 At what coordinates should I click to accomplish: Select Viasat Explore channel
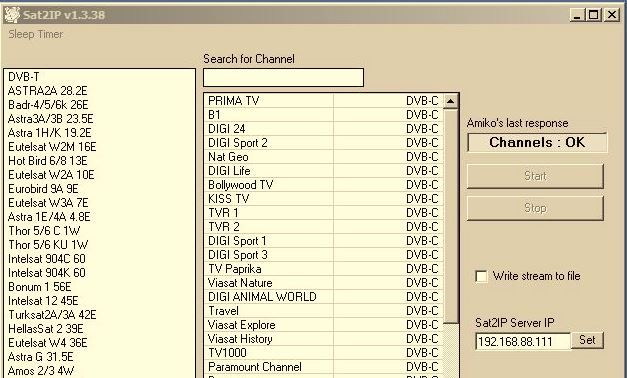point(324,324)
